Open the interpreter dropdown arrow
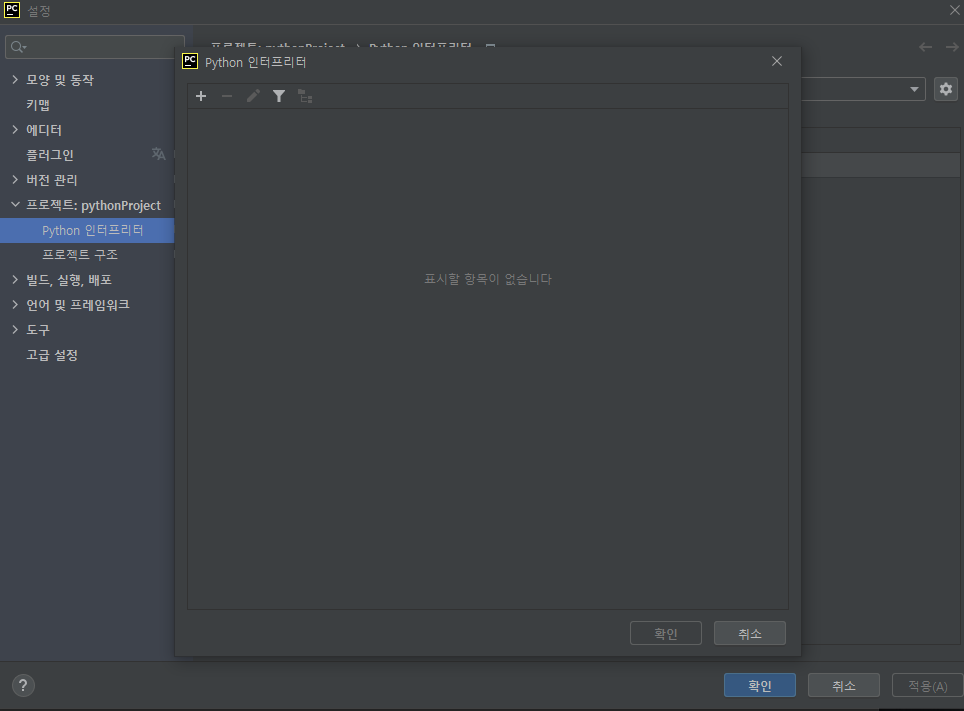The height and width of the screenshot is (711, 964). point(914,90)
